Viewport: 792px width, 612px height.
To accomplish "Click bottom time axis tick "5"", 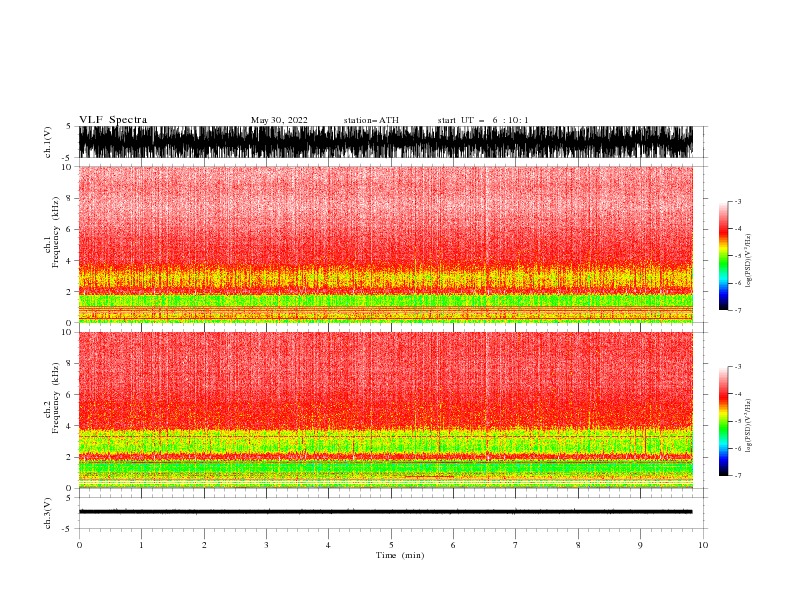I will [391, 545].
